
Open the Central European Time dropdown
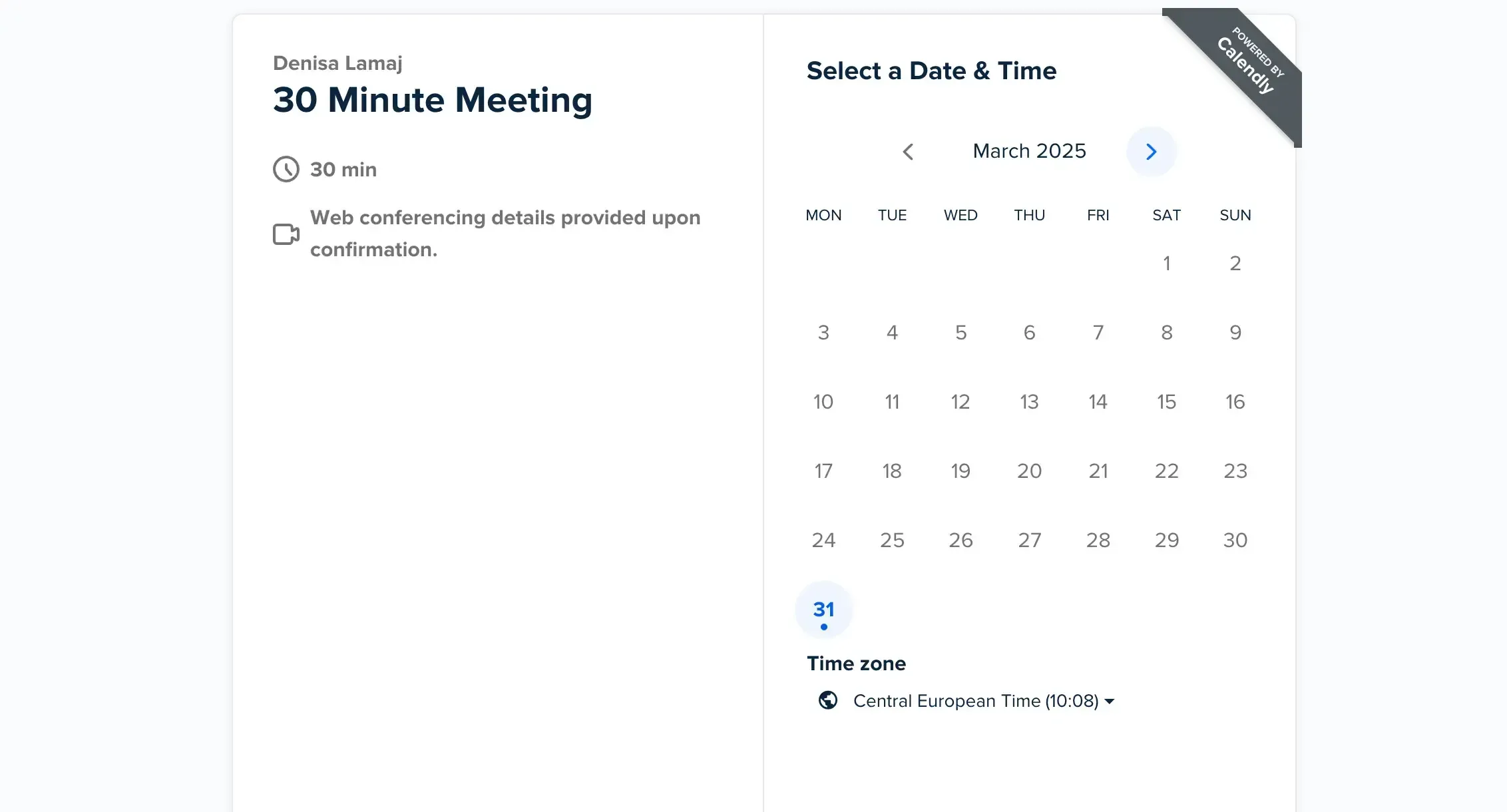975,701
